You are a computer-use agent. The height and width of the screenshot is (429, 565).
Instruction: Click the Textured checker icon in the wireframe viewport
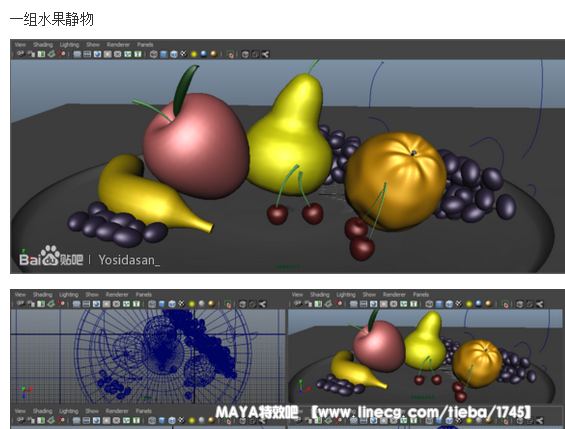(182, 304)
